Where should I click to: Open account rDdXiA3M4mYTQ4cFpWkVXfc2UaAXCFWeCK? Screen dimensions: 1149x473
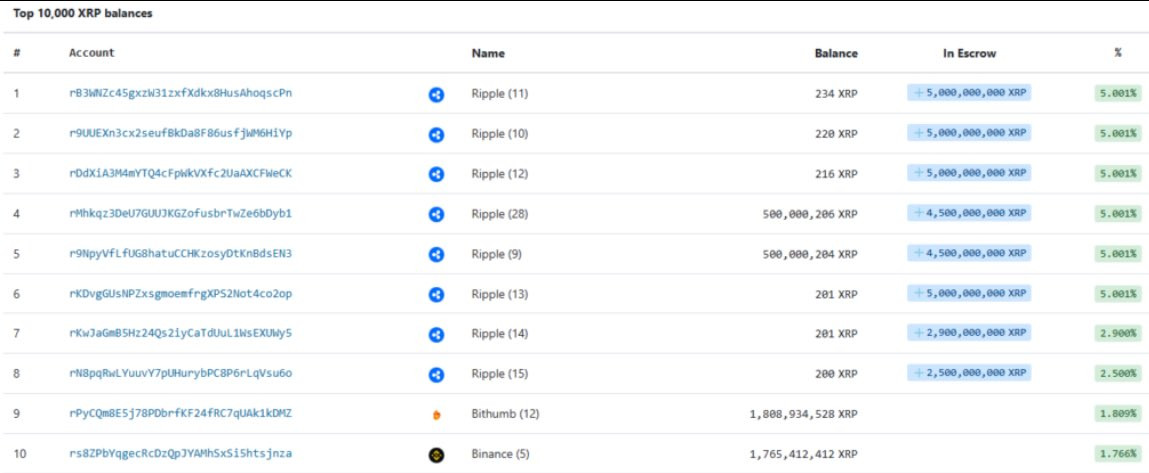180,173
